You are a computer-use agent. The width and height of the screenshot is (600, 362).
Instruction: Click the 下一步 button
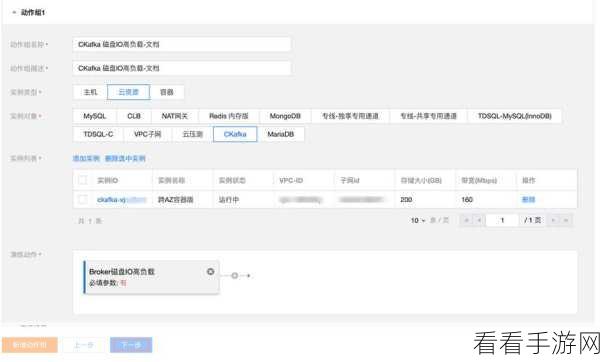pos(131,345)
